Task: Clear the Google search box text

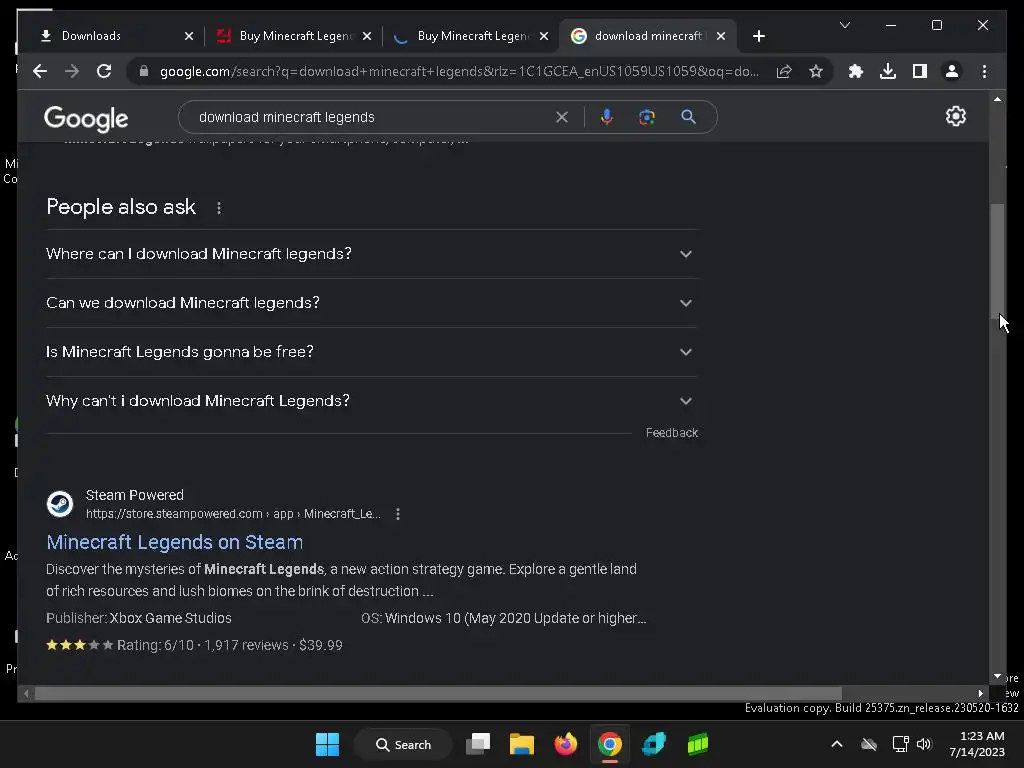Action: [x=562, y=117]
